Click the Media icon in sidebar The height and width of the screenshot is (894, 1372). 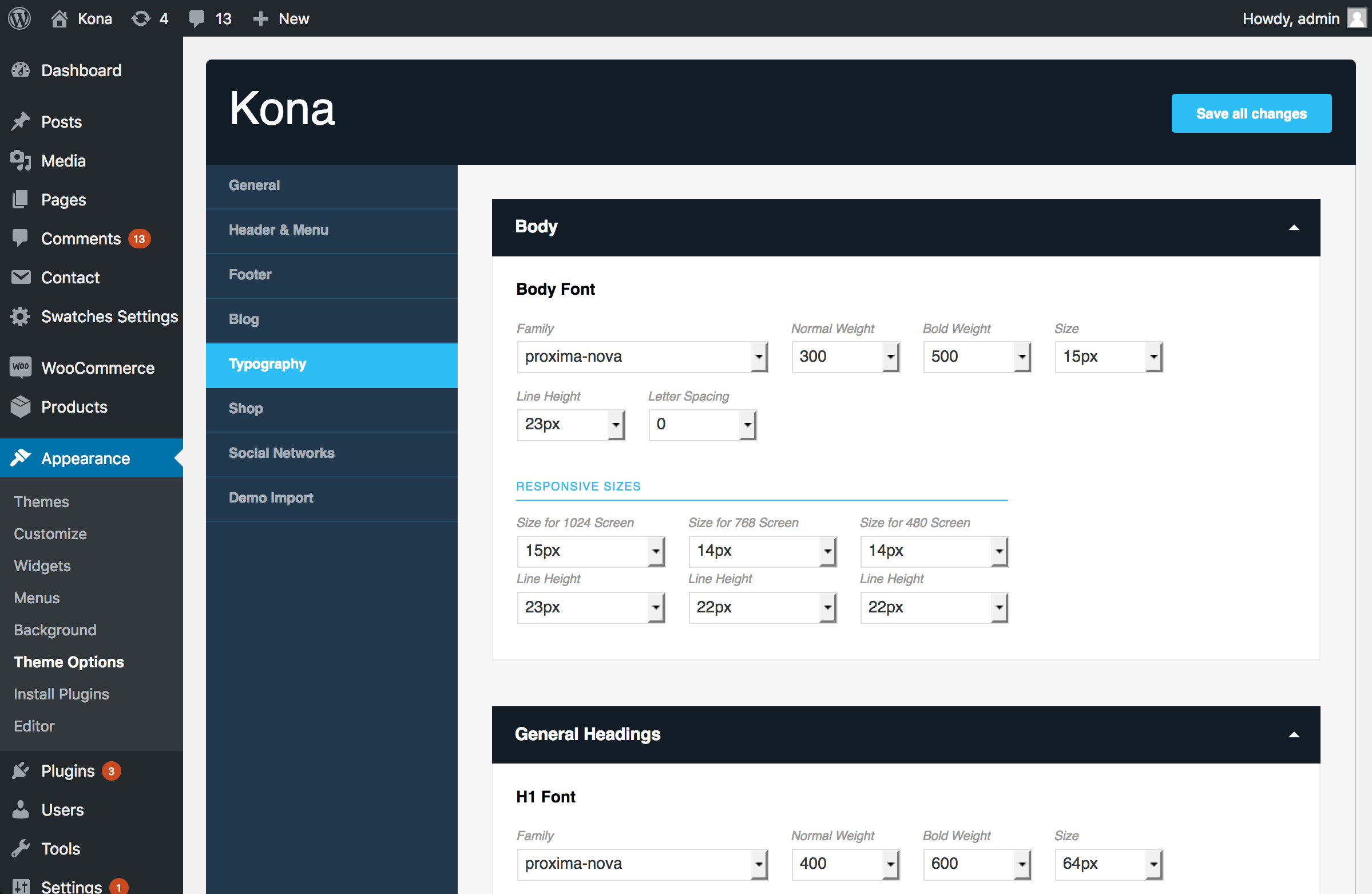[21, 160]
